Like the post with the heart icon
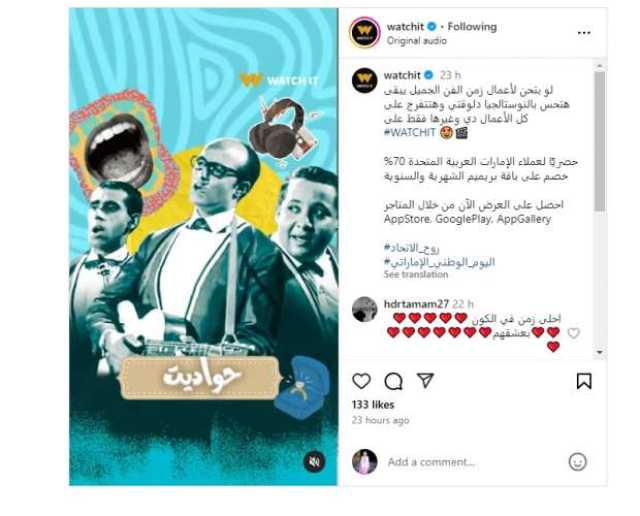 [361, 381]
